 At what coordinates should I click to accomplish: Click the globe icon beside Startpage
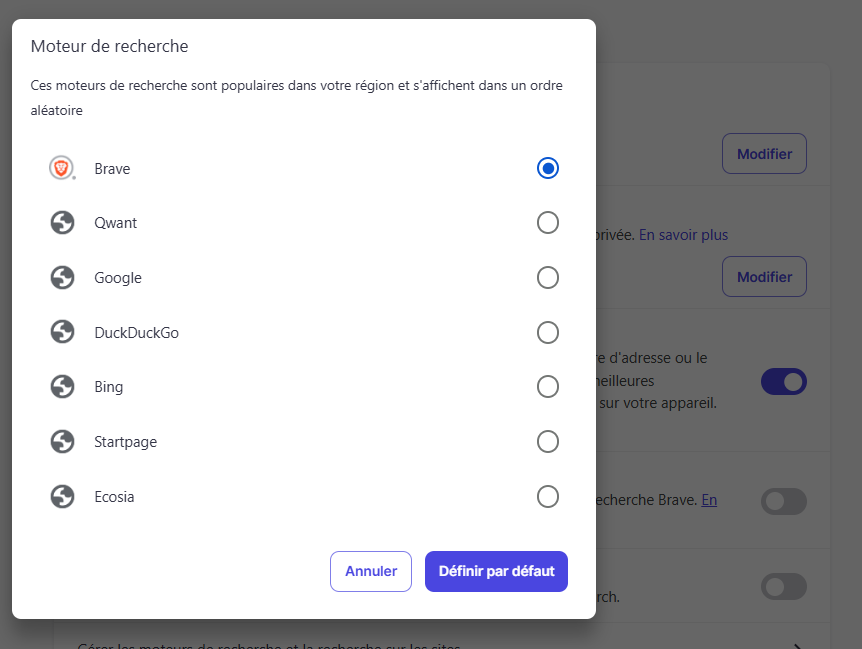click(x=63, y=441)
